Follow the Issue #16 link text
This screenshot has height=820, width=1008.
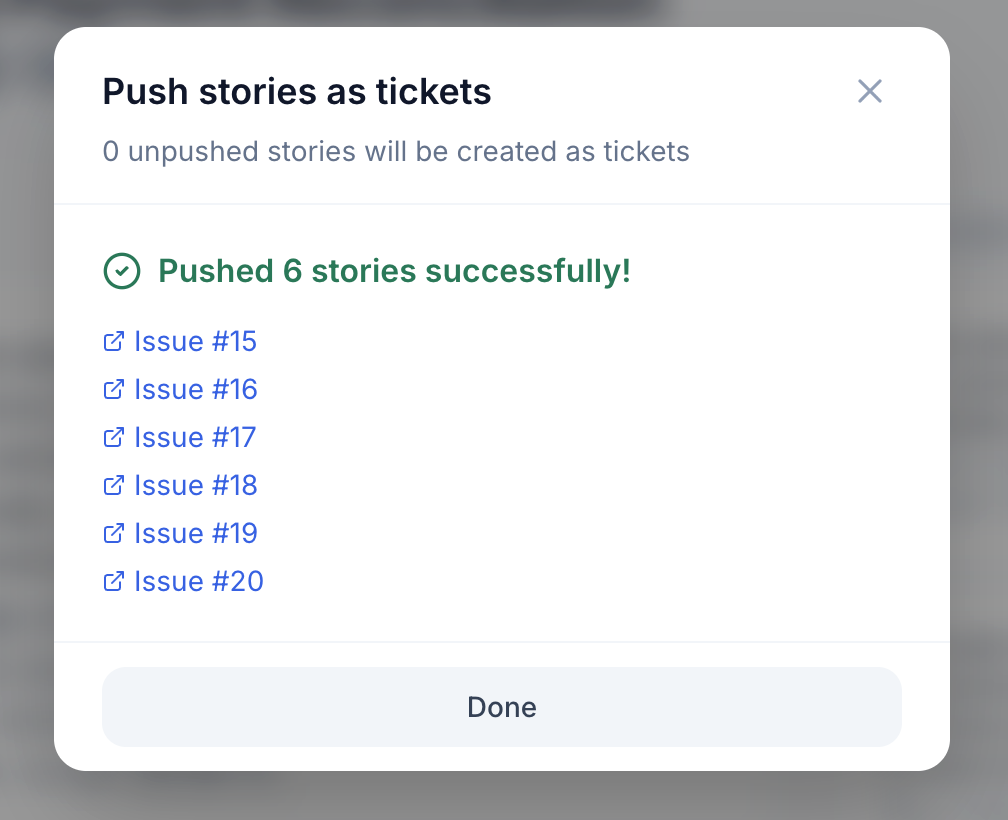coord(196,390)
